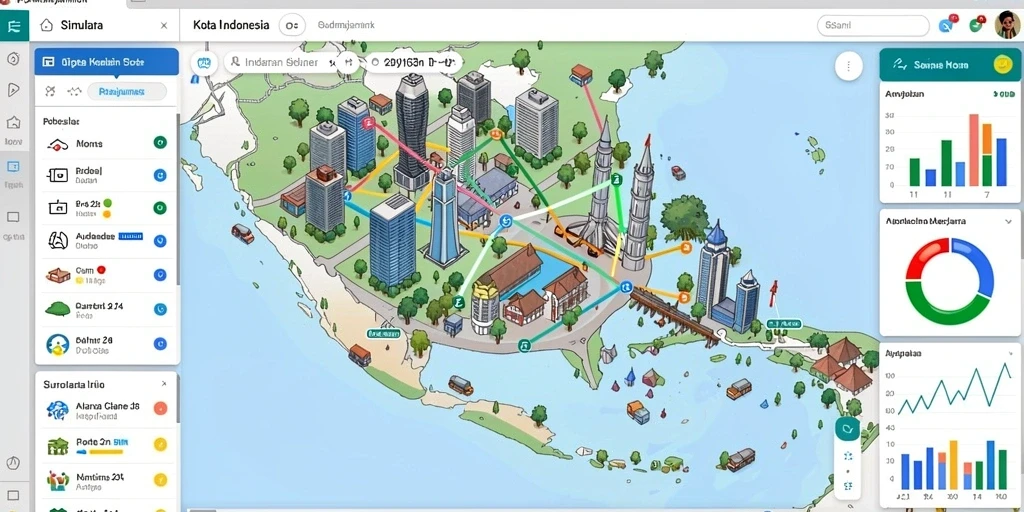Toggle the blue indicator on last list row
Image resolution: width=1024 pixels, height=512 pixels.
click(160, 344)
